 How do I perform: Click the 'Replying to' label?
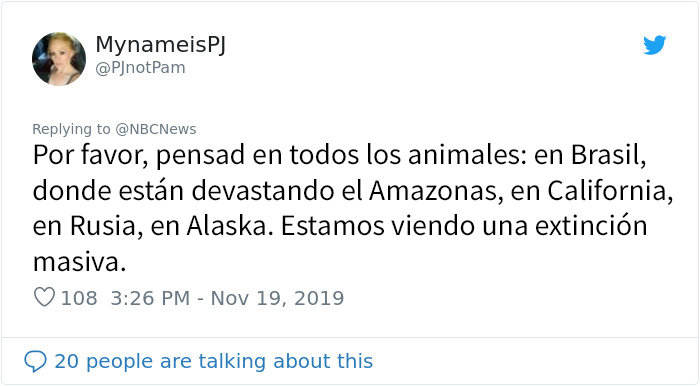[x=71, y=129]
